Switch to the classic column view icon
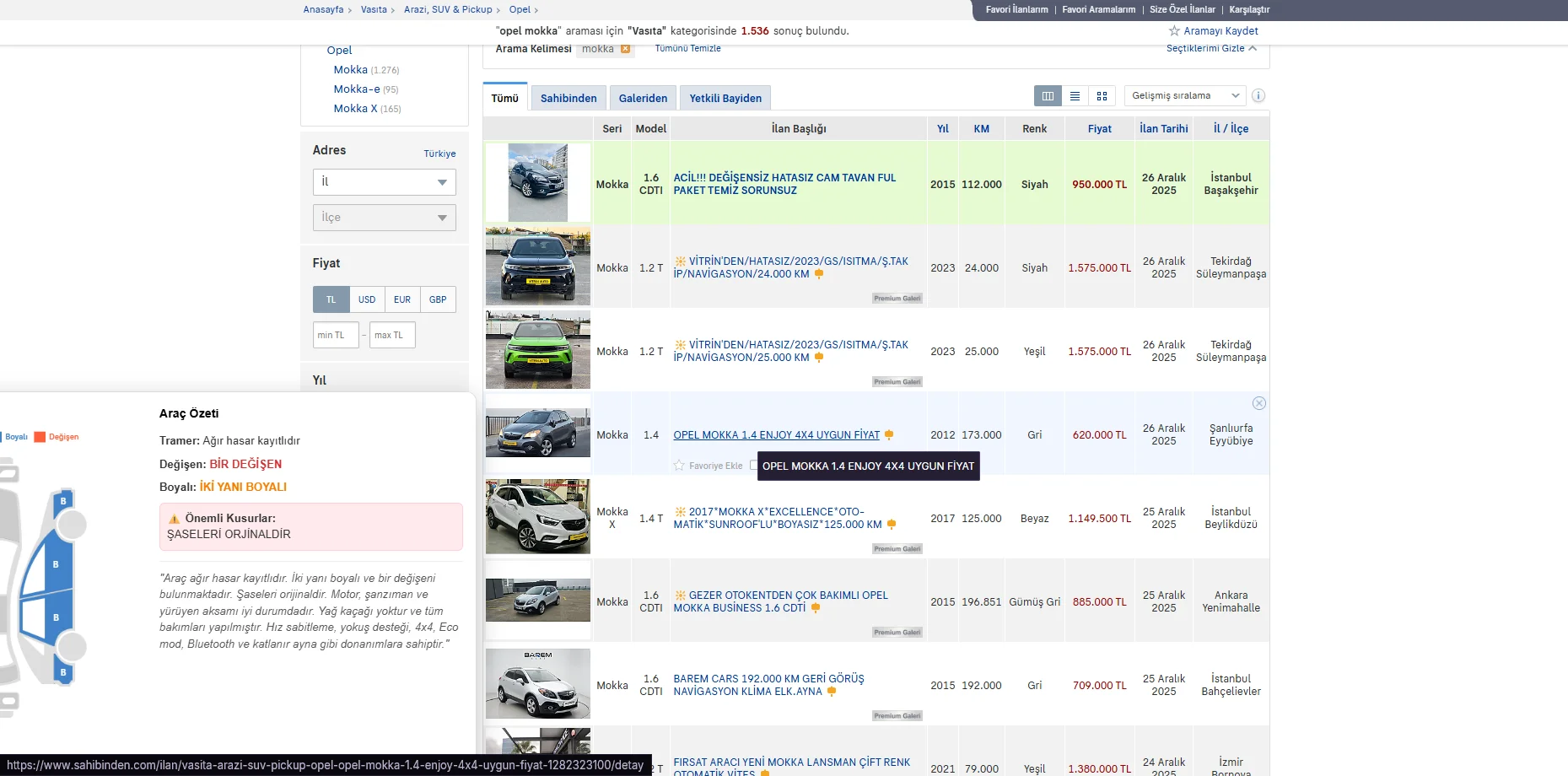1568x776 pixels. point(1048,96)
